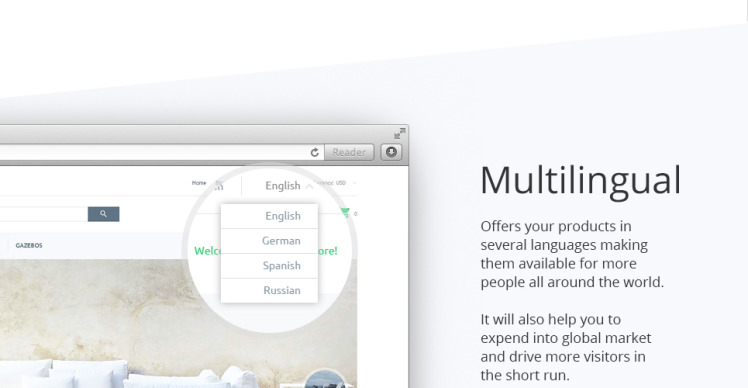Viewport: 748px width, 388px height.
Task: Click the round thumbnail on banner
Action: (x=325, y=378)
